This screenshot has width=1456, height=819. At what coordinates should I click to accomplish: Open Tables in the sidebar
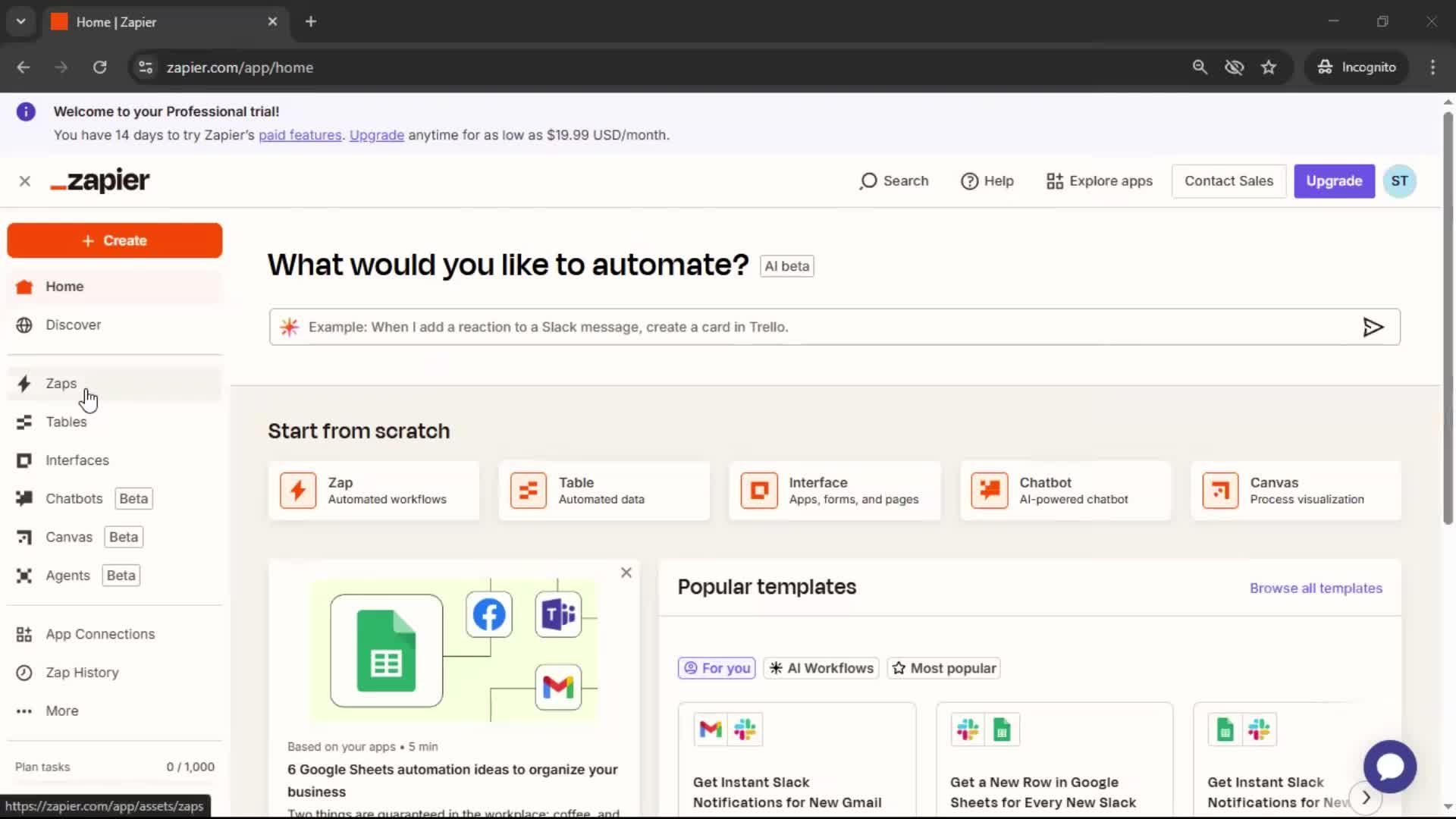[114, 422]
